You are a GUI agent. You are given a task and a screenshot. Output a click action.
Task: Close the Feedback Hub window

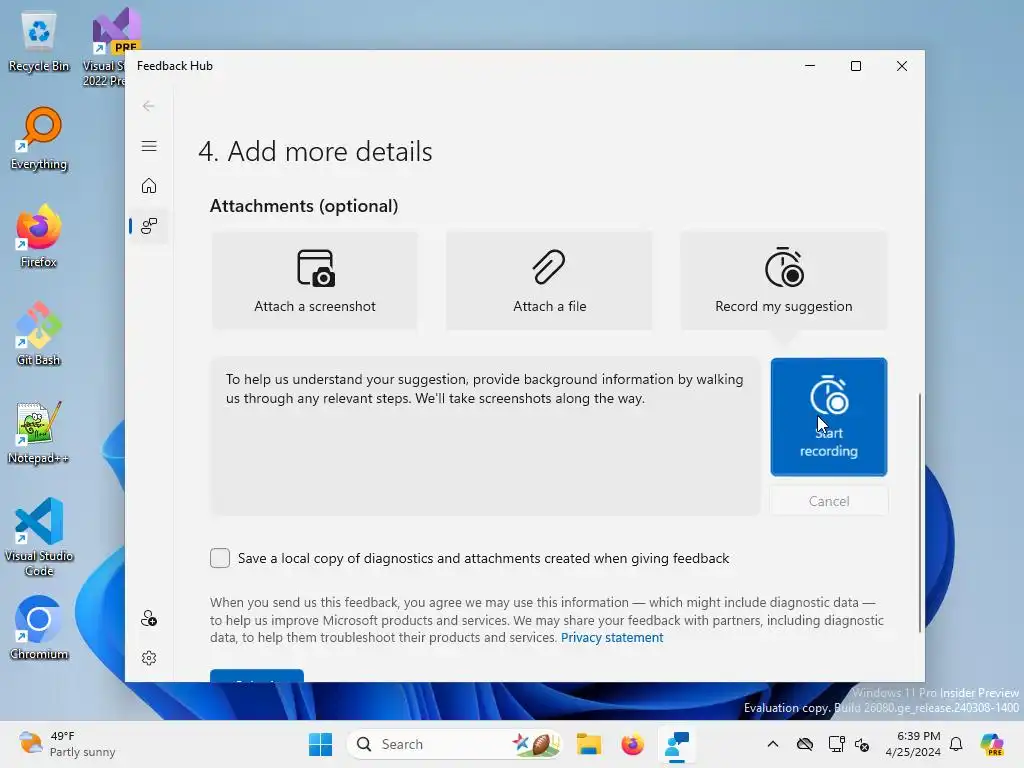click(x=902, y=66)
